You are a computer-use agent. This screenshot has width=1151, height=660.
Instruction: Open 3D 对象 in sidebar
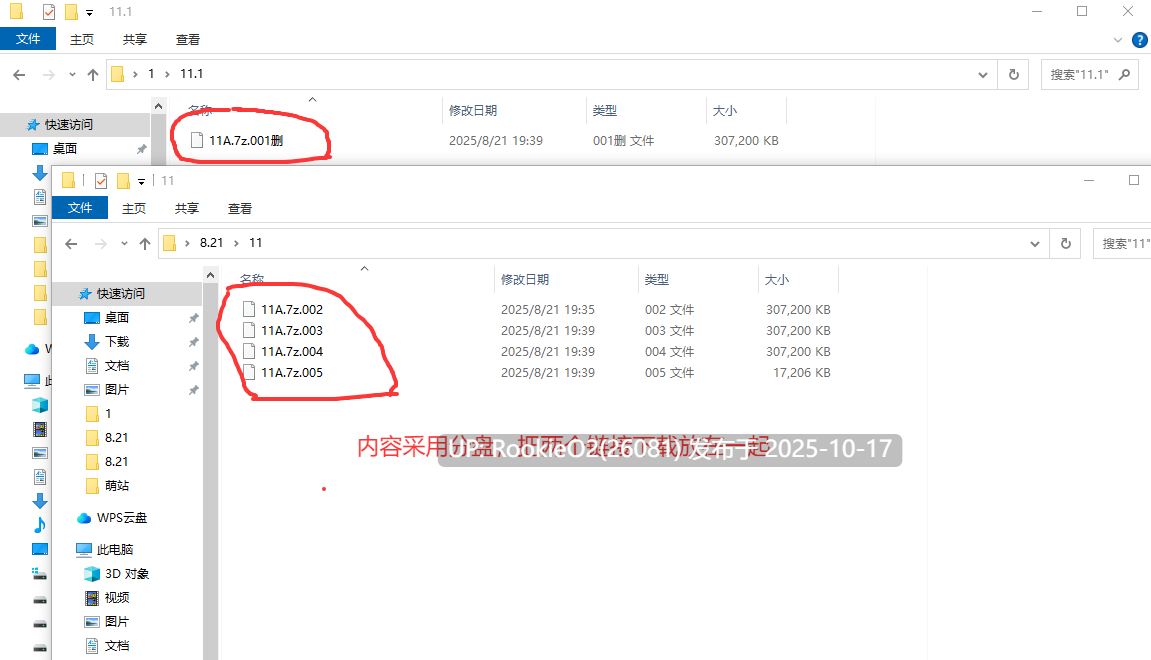[126, 574]
